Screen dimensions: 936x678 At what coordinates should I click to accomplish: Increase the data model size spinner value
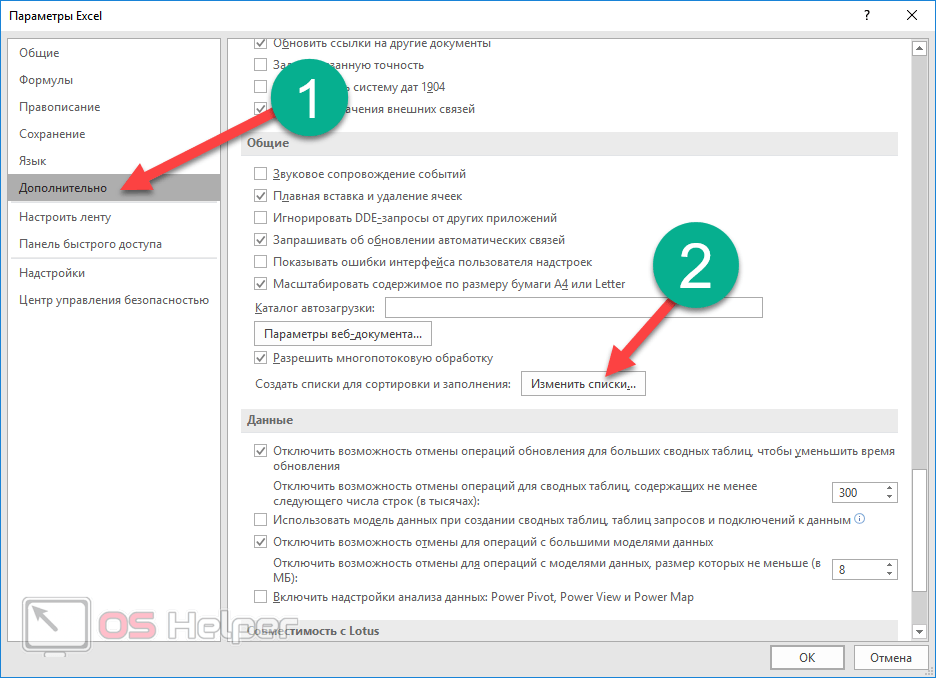888,564
